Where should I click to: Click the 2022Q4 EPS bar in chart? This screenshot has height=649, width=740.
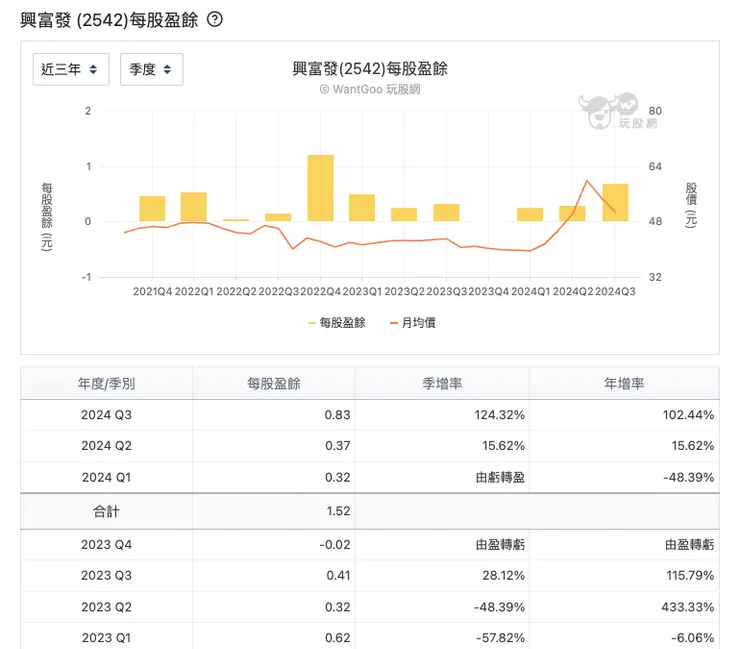[320, 188]
